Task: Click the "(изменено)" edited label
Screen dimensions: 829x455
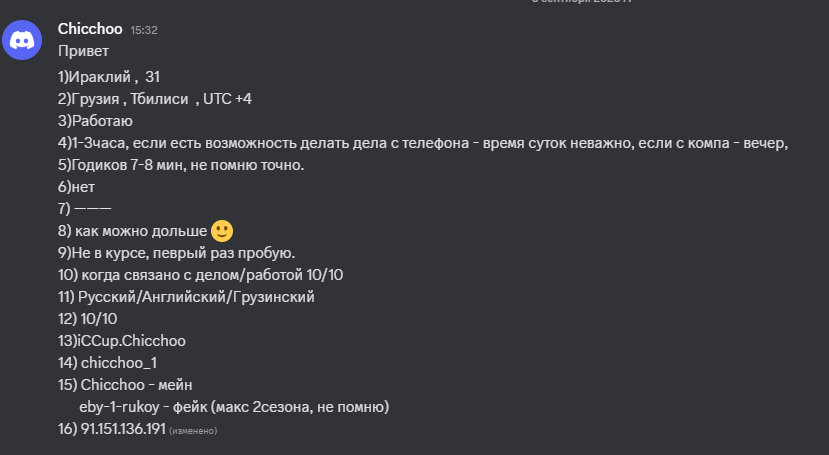Action: (193, 431)
